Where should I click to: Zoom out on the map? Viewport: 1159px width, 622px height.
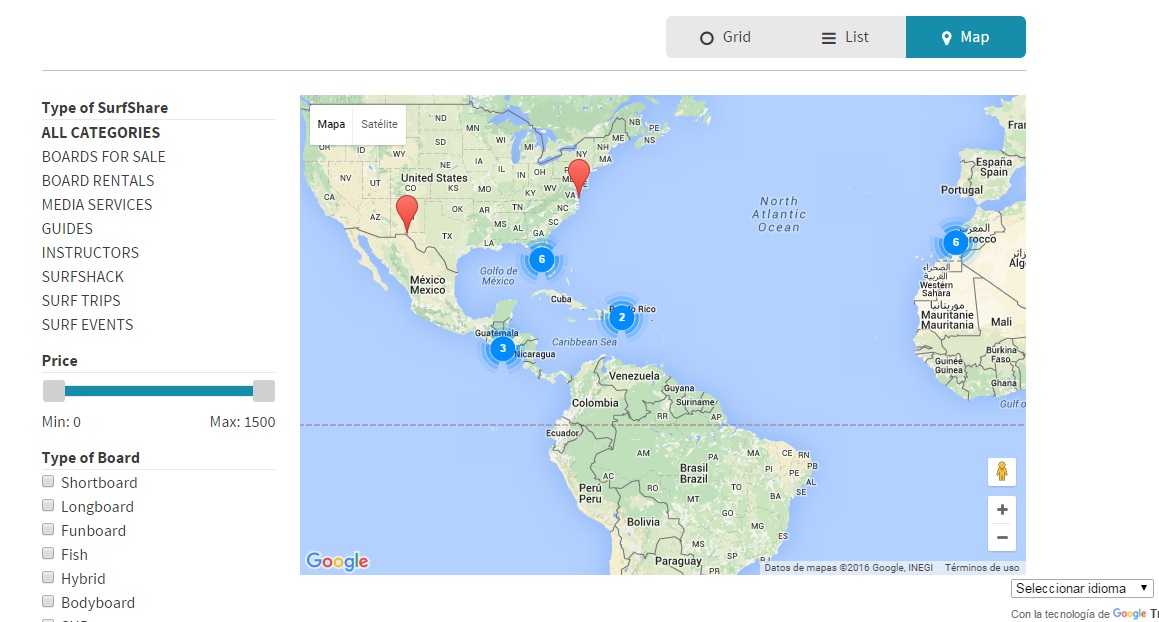[1001, 538]
